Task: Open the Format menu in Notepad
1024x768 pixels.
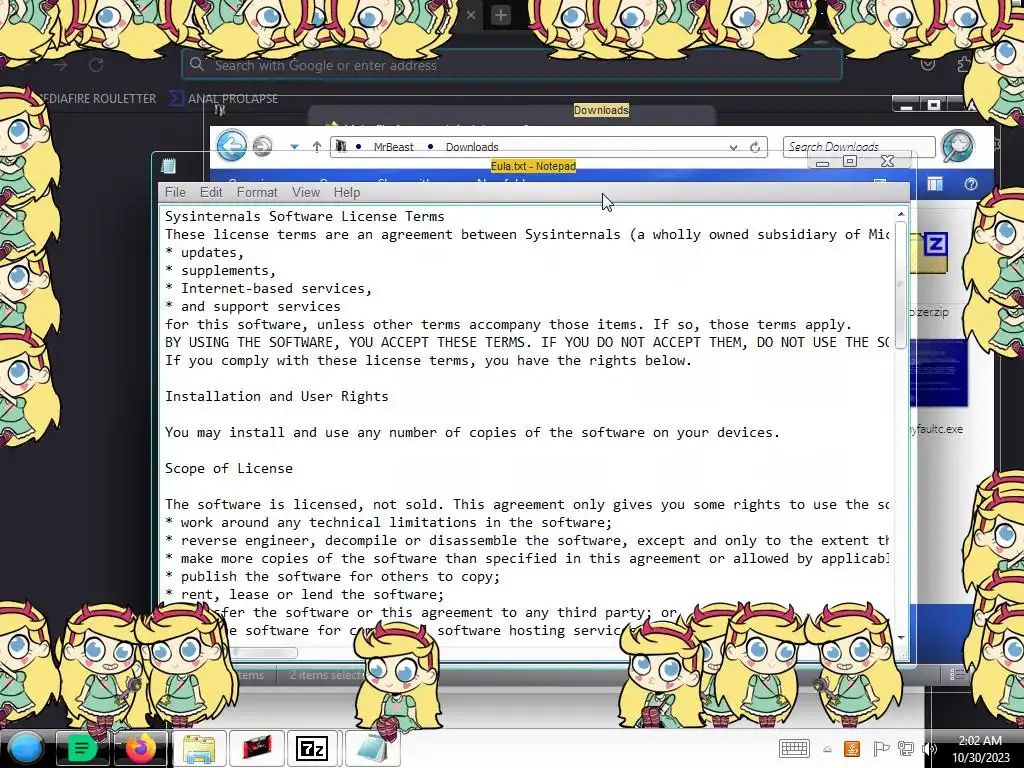Action: tap(257, 193)
